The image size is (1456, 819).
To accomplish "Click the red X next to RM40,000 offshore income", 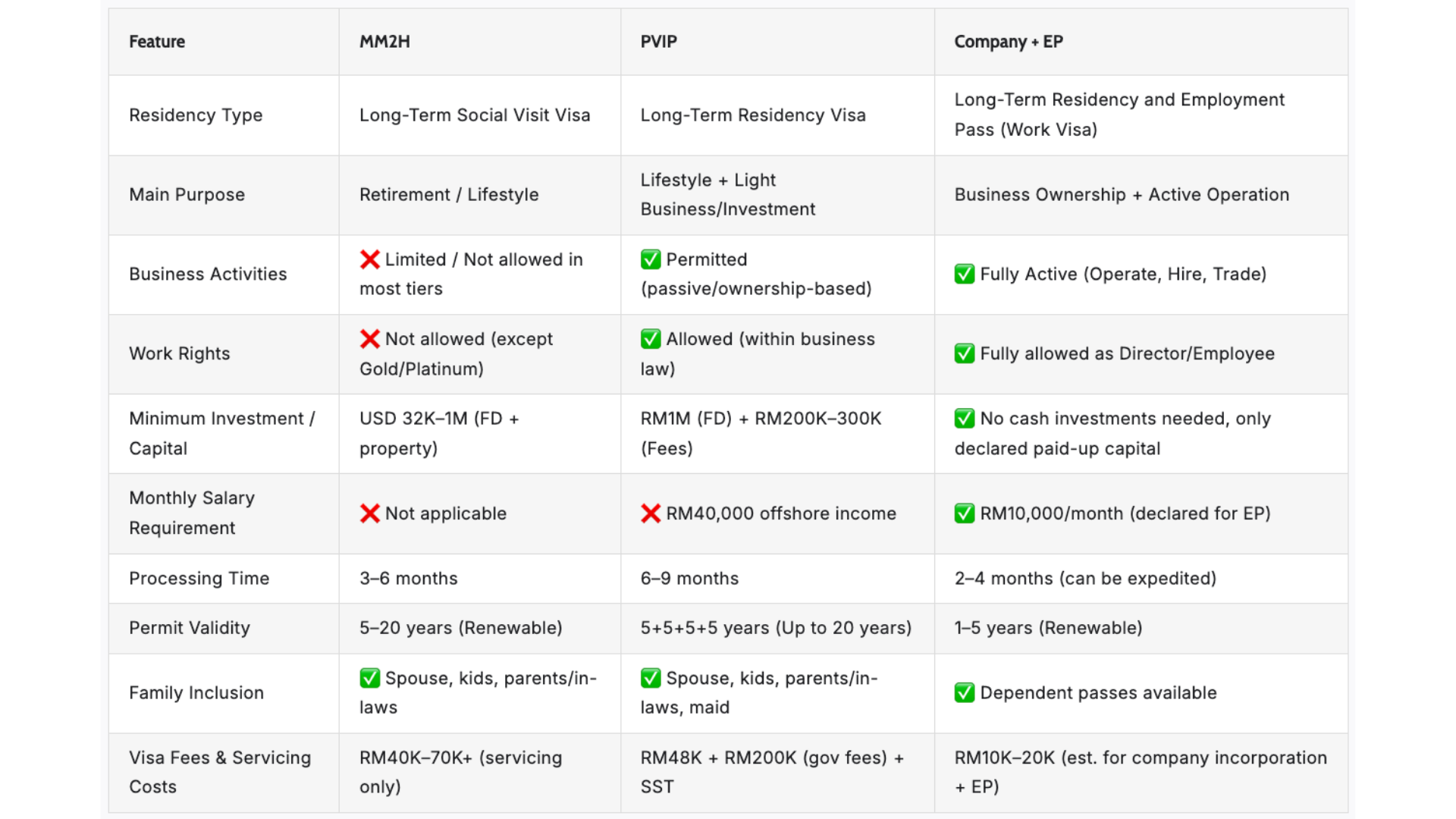I will point(651,513).
